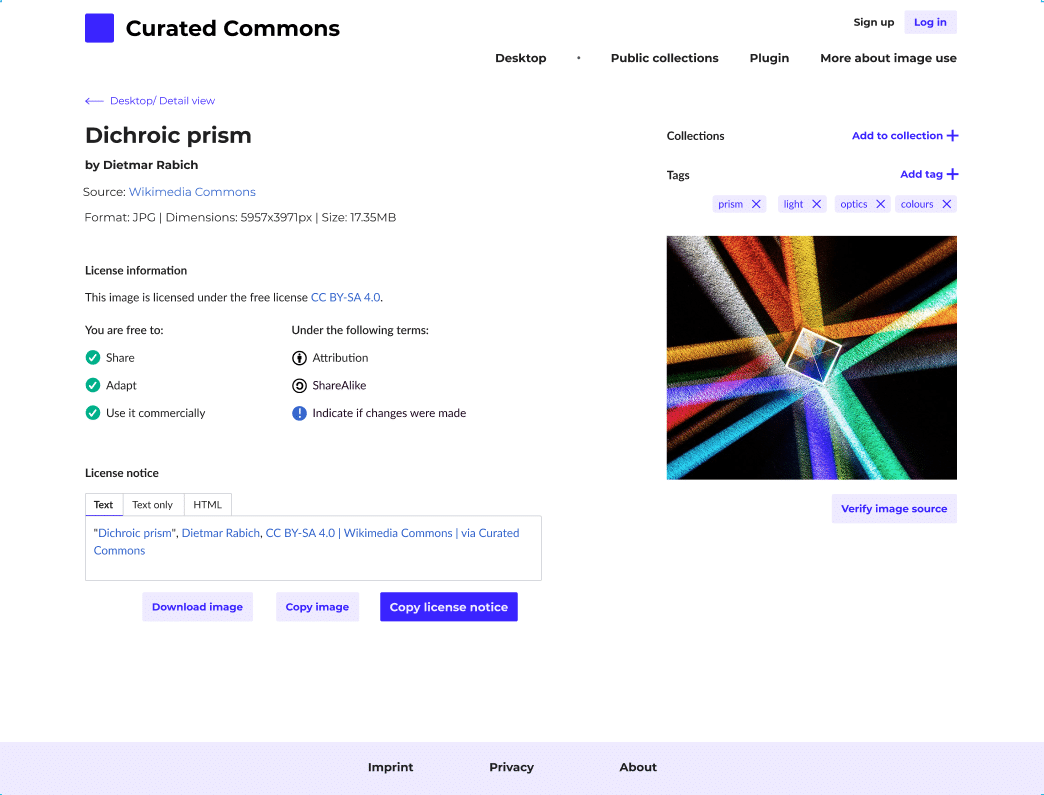Click the plus icon next to Add tag

953,174
